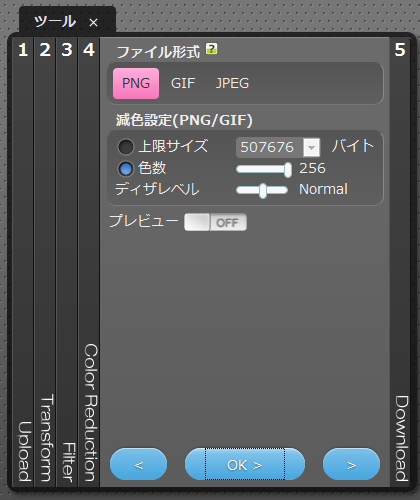Switch file format to JPEG

(232, 83)
